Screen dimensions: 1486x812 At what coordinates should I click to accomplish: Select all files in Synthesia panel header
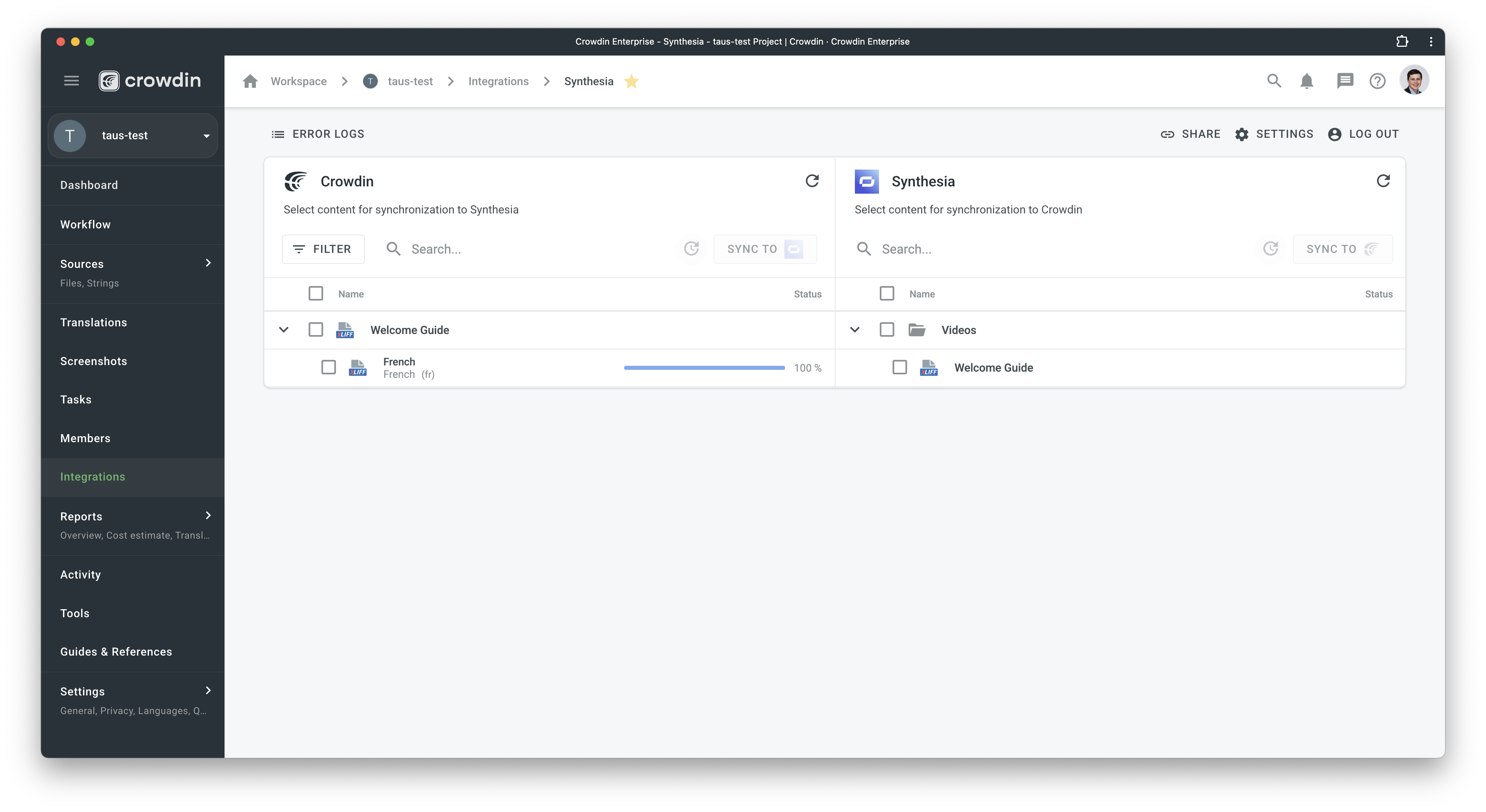point(887,293)
